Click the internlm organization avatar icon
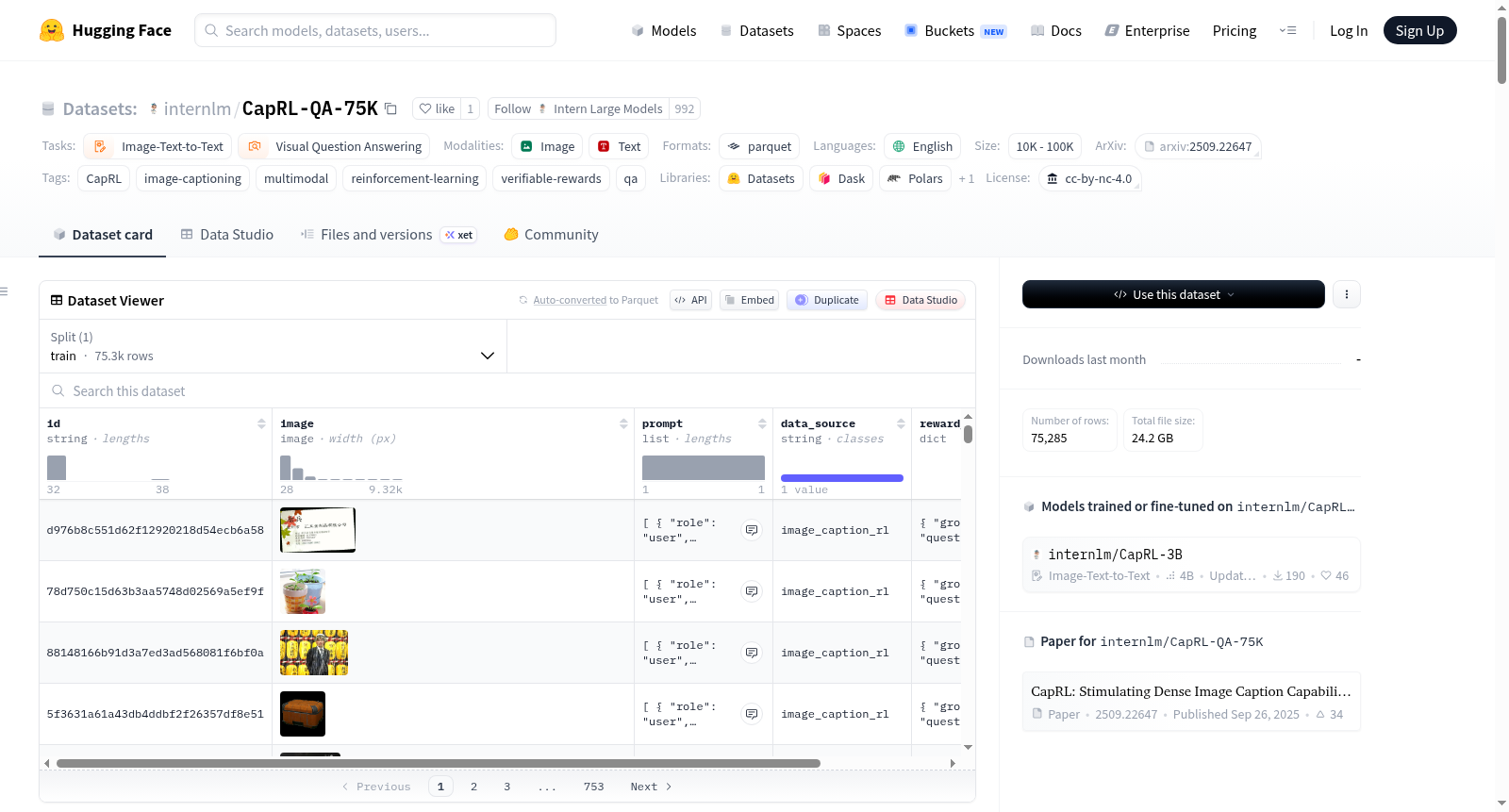Screen dimensions: 1509x812 coord(154,108)
